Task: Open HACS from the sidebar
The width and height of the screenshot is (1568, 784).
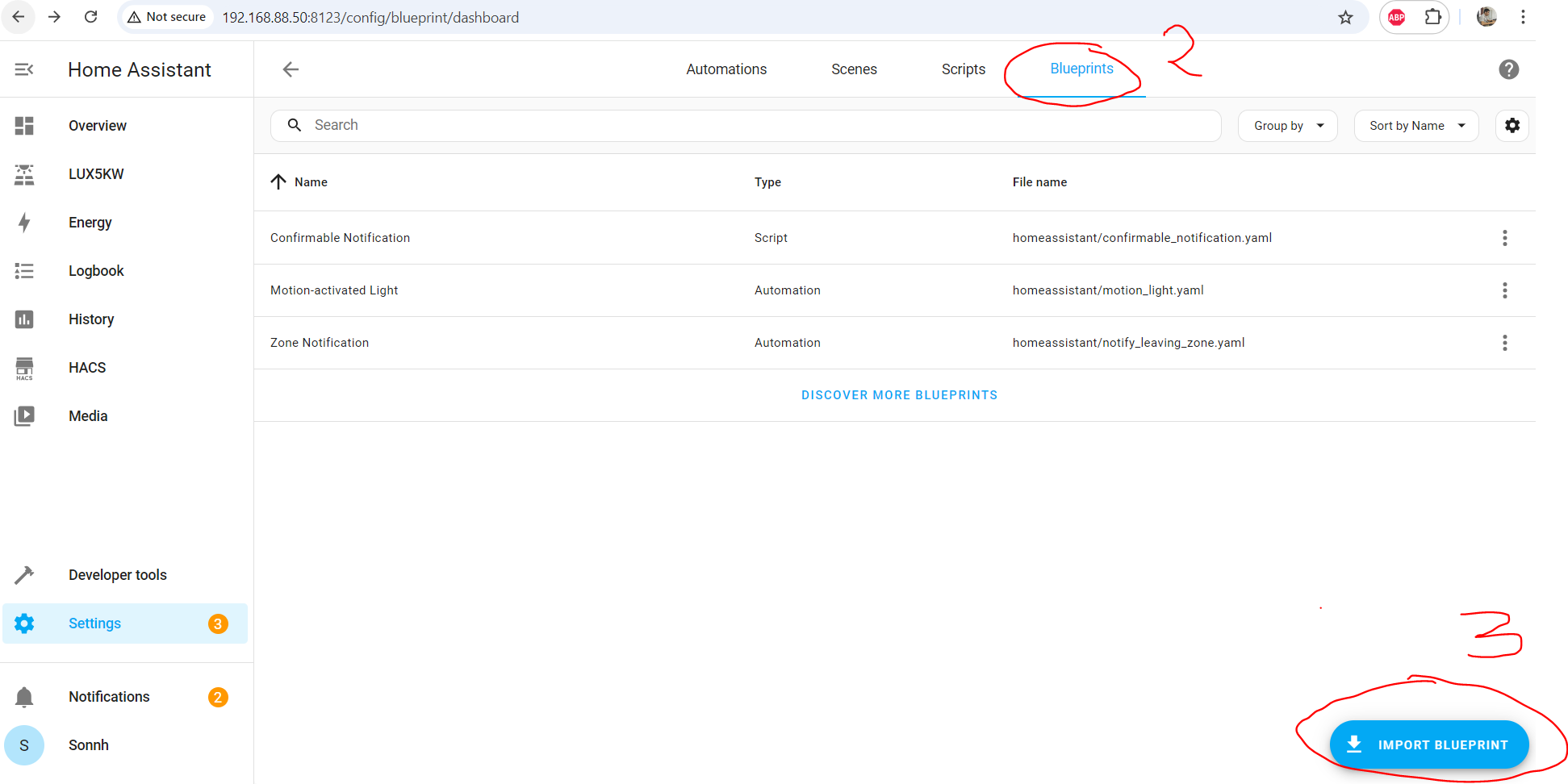Action: (125, 368)
